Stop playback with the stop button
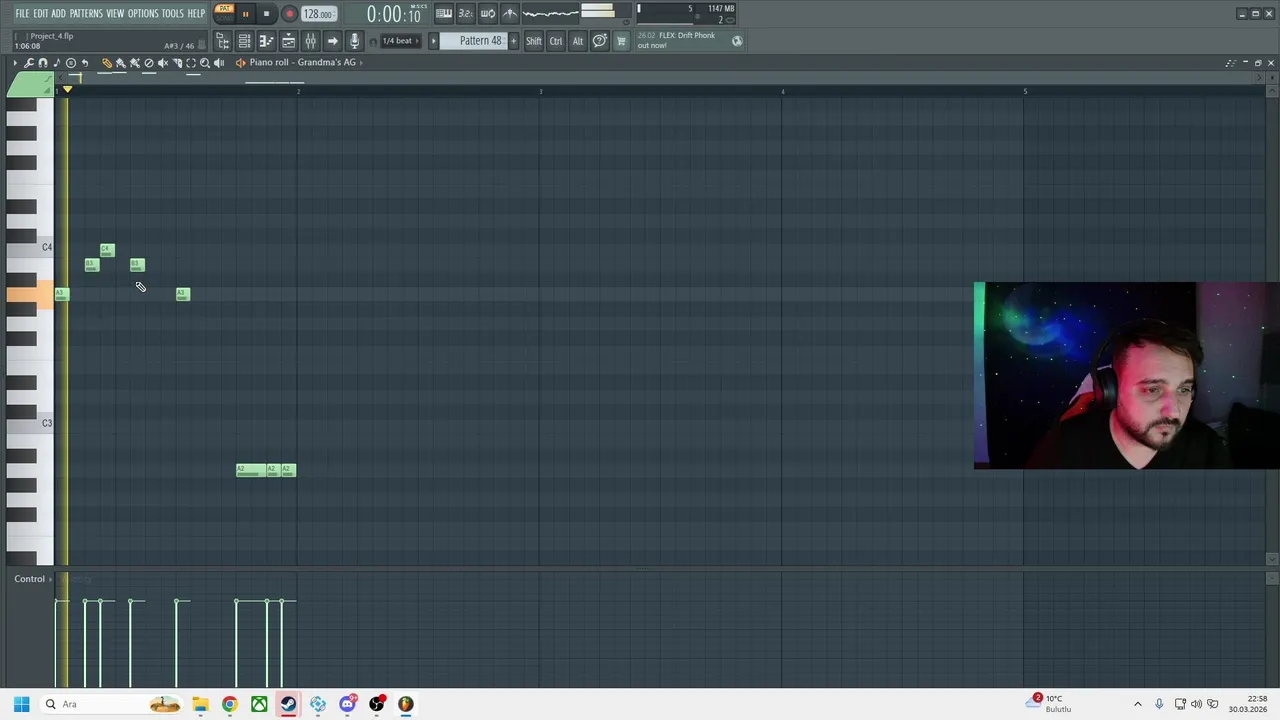 click(x=266, y=14)
